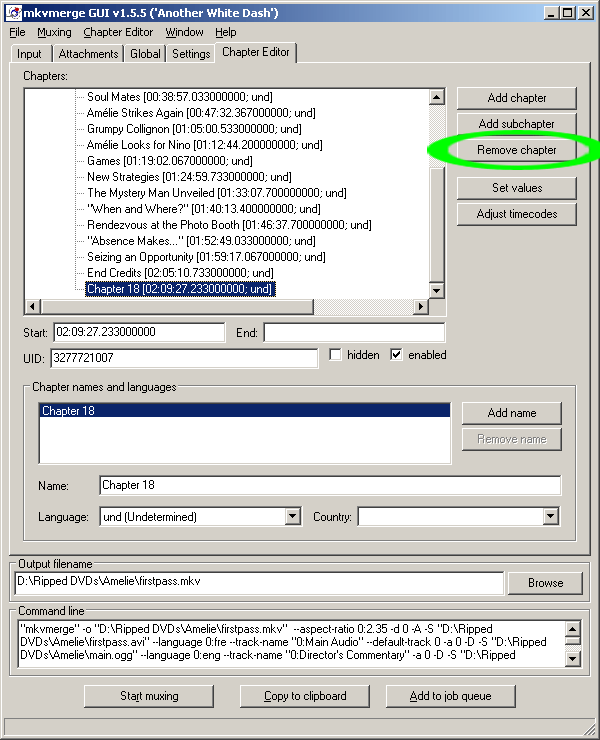Click the chapter list scroll left arrow
600x740 pixels.
pyautogui.click(x=32, y=306)
